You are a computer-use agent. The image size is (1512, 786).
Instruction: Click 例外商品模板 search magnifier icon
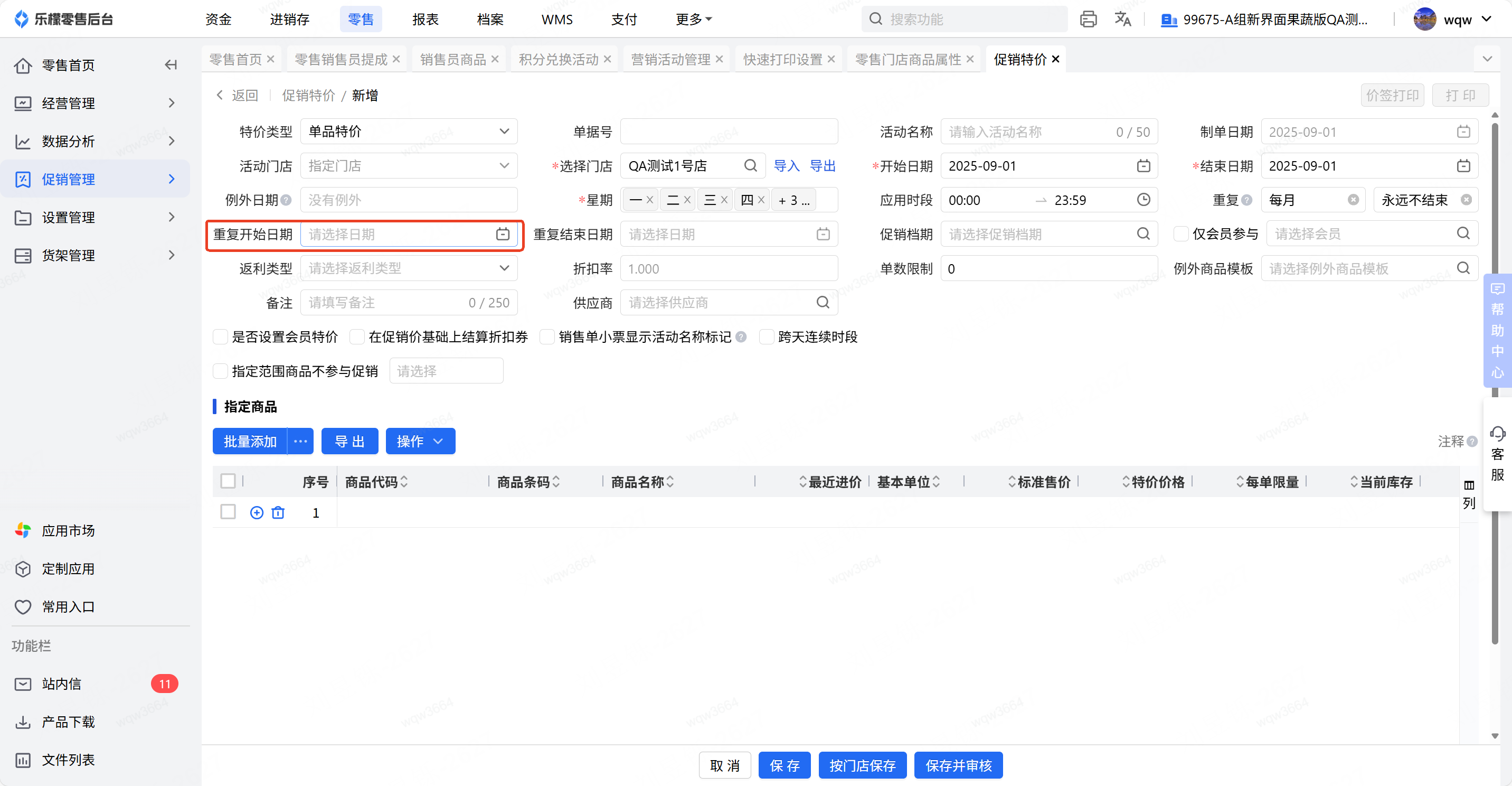[1463, 268]
